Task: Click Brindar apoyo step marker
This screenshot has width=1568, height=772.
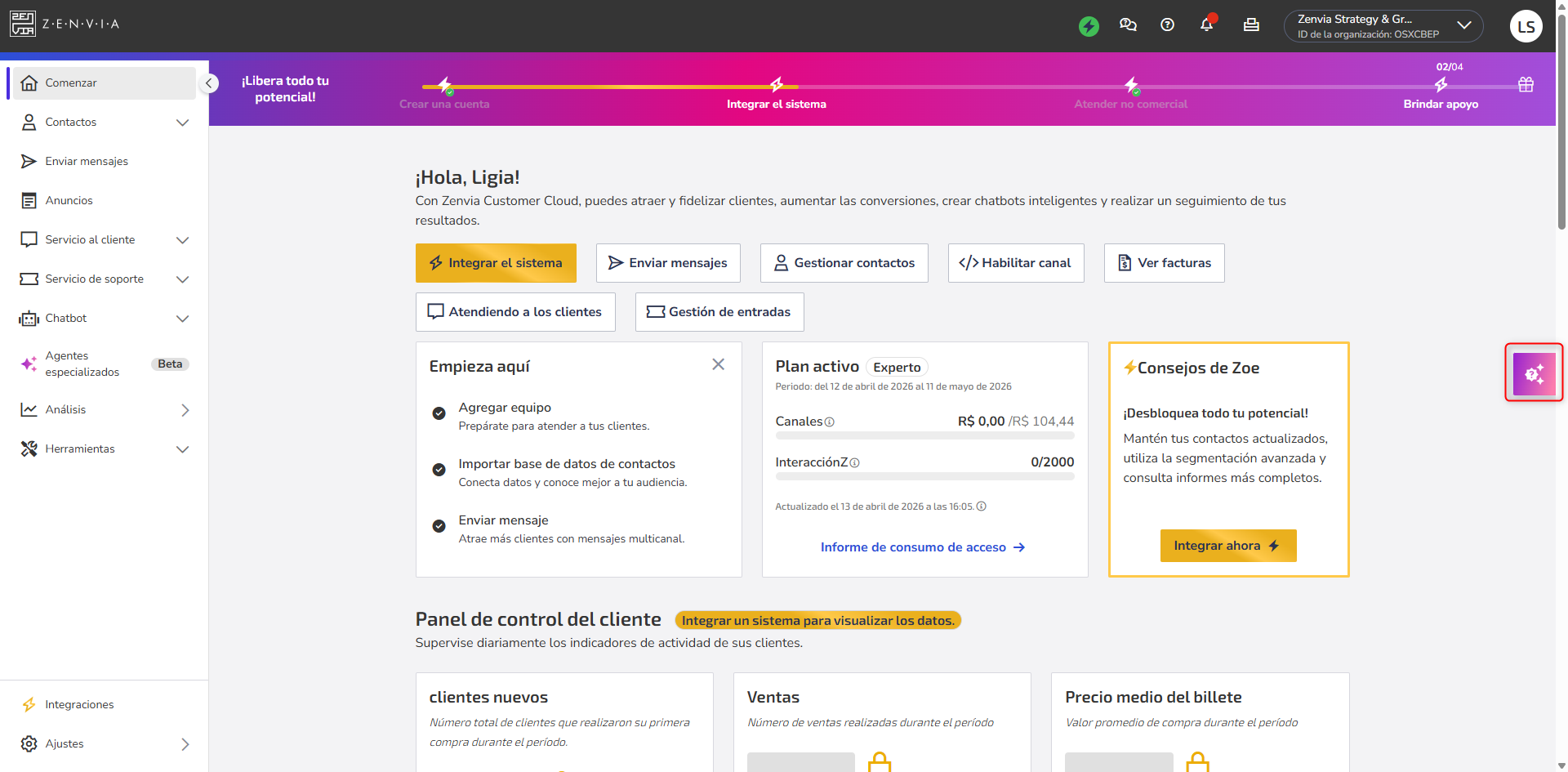Action: 1441,84
